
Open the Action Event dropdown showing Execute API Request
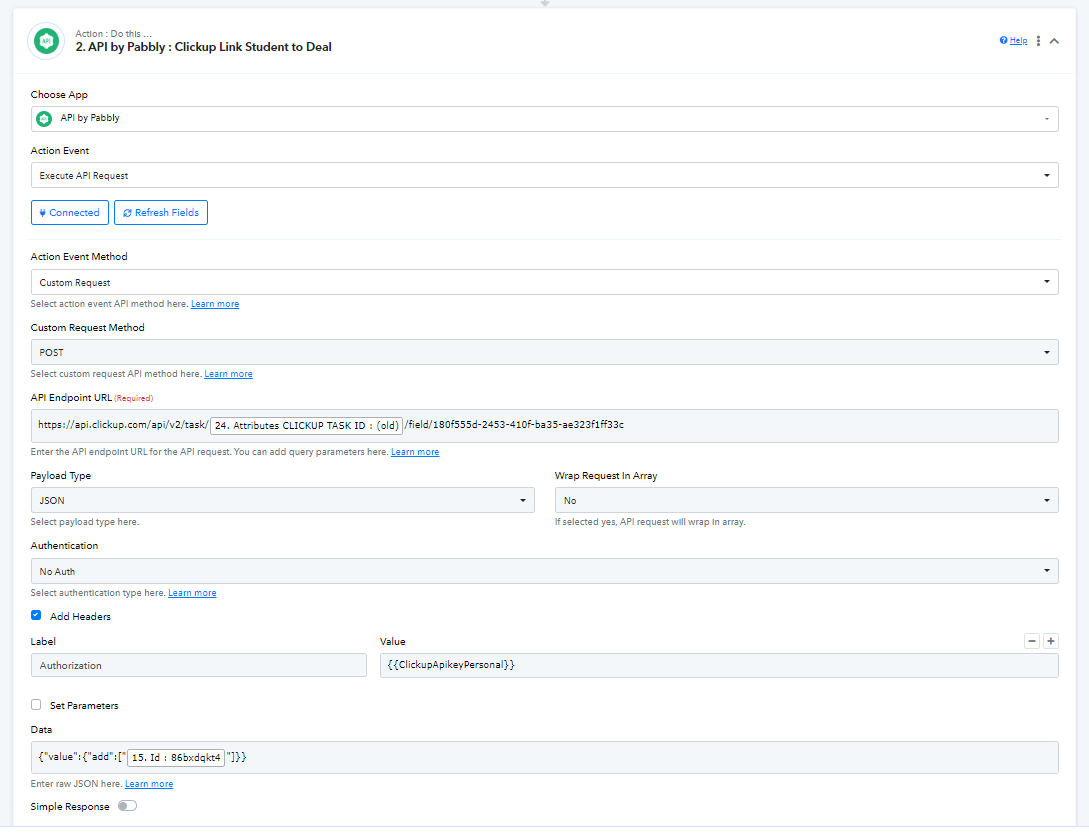click(544, 175)
